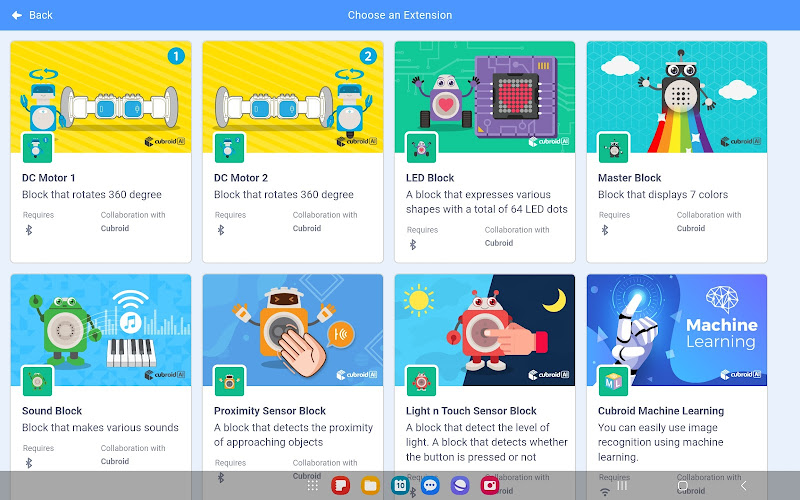The height and width of the screenshot is (500, 800).
Task: Click the DC Motor 1 title
Action: click(x=48, y=178)
